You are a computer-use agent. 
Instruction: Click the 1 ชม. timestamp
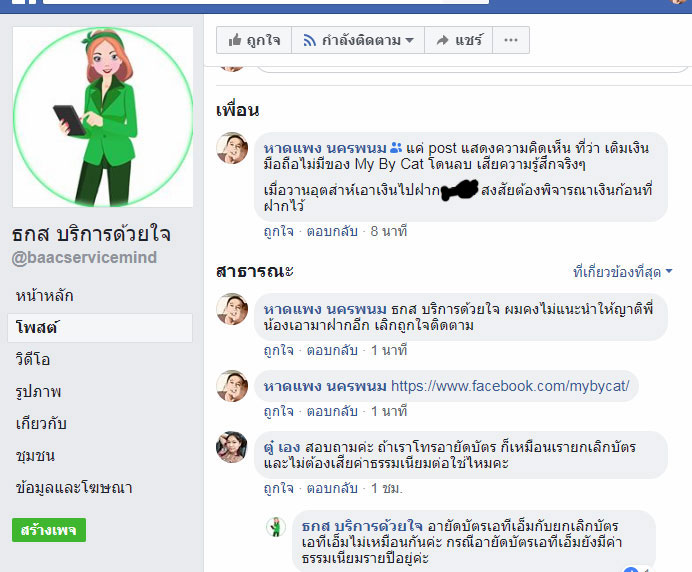[x=387, y=488]
